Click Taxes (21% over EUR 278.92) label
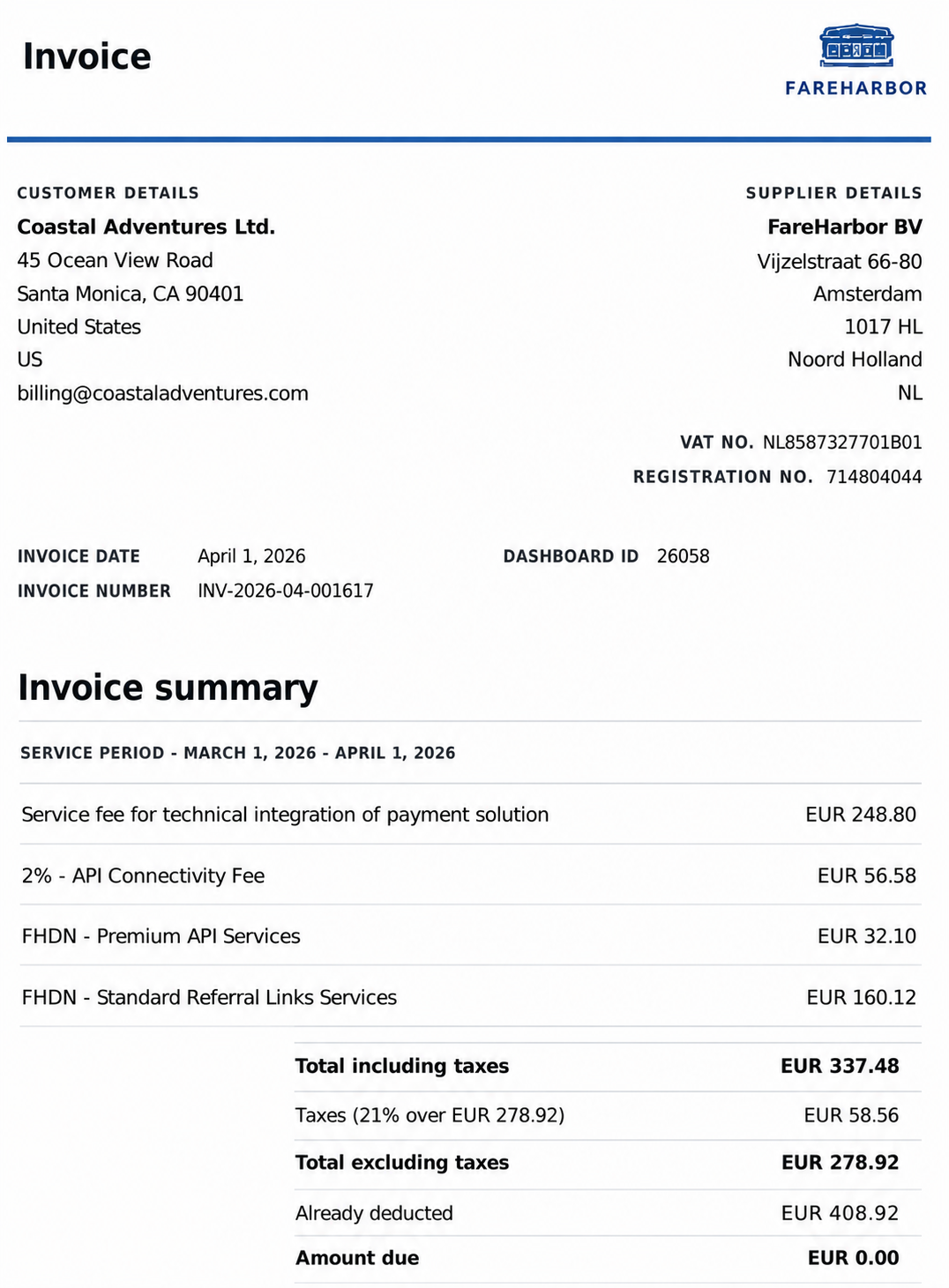The image size is (949, 1288). (430, 1115)
